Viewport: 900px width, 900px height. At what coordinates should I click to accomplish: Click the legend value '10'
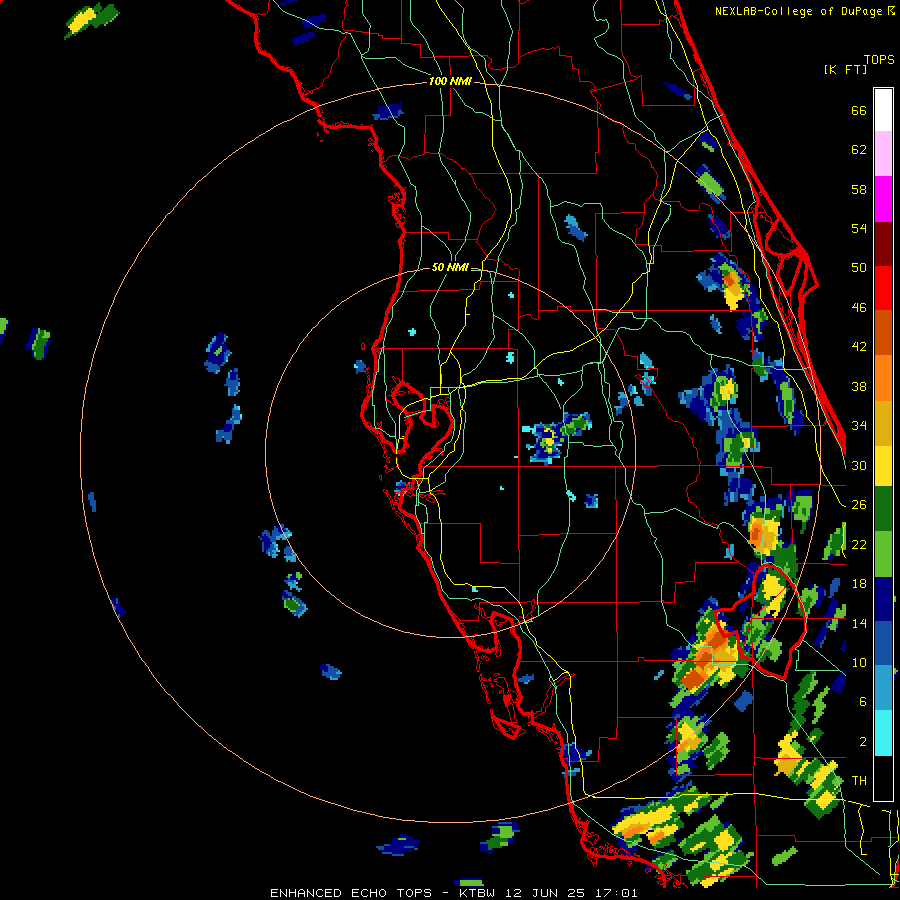[x=859, y=662]
